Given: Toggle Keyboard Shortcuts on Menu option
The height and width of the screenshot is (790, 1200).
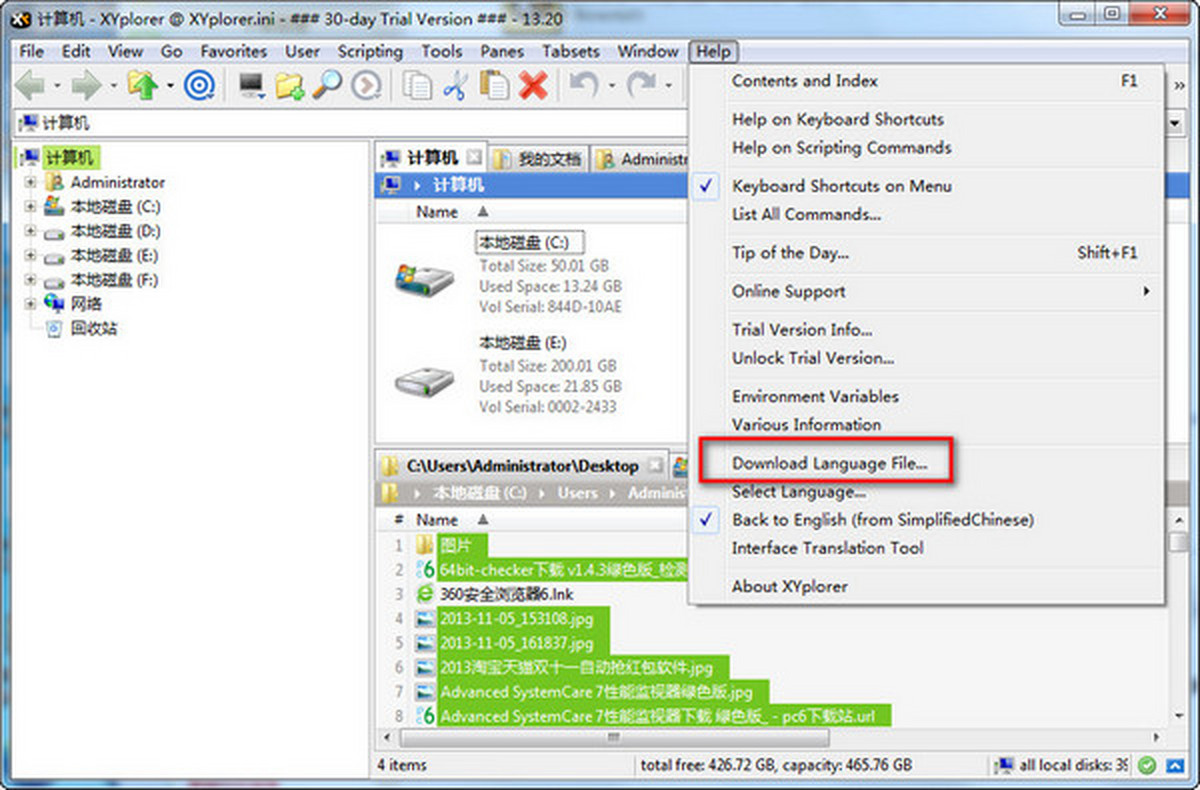Looking at the screenshot, I should click(841, 186).
